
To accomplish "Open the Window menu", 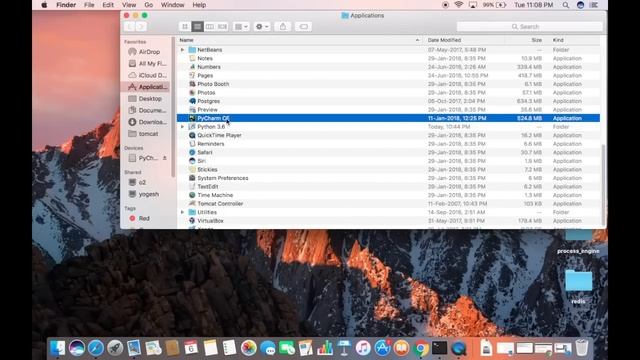I will (172, 5).
